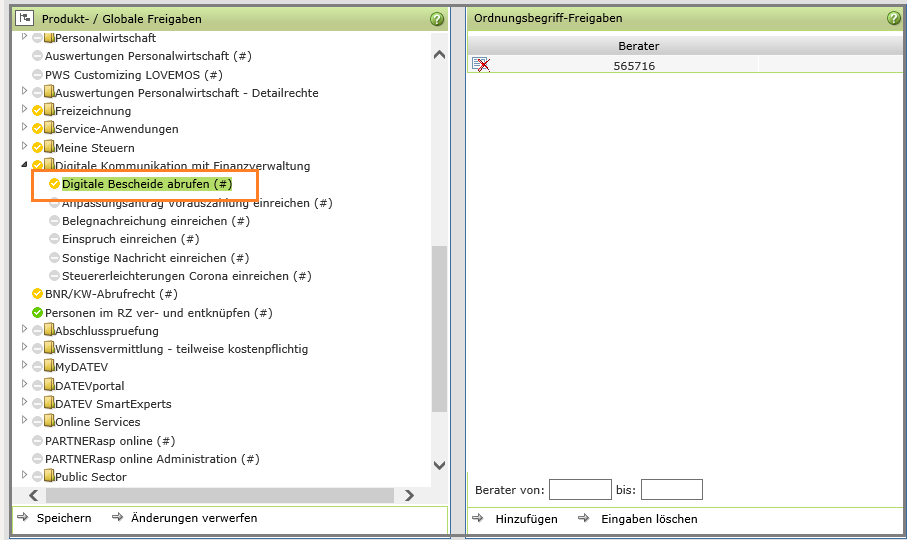Toggle status circle of Sonstige Nachricht einreichen
The image size is (907, 540).
[x=54, y=257]
